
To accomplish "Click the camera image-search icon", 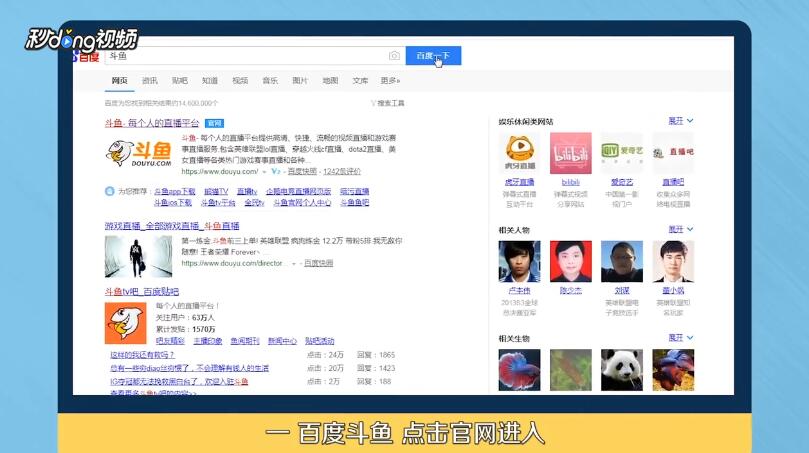I will tap(394, 56).
